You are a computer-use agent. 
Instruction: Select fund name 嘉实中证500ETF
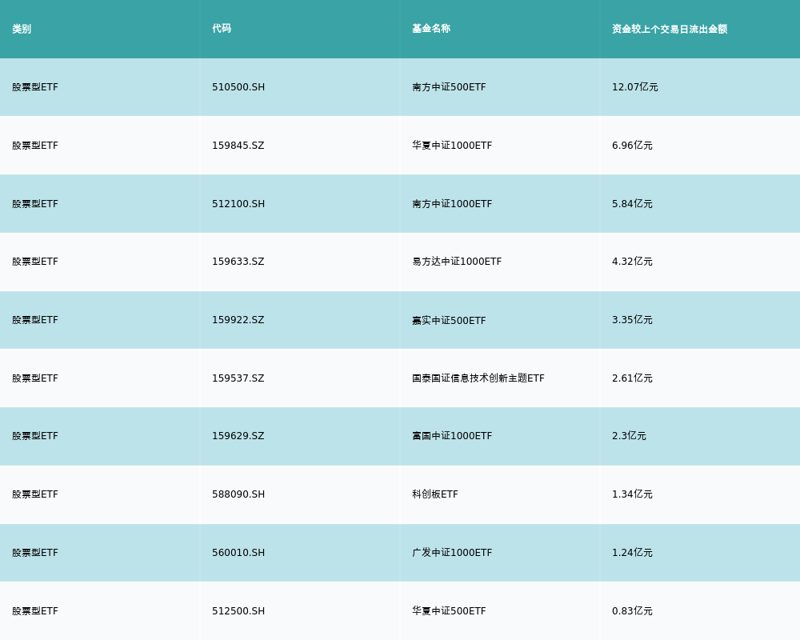click(449, 321)
